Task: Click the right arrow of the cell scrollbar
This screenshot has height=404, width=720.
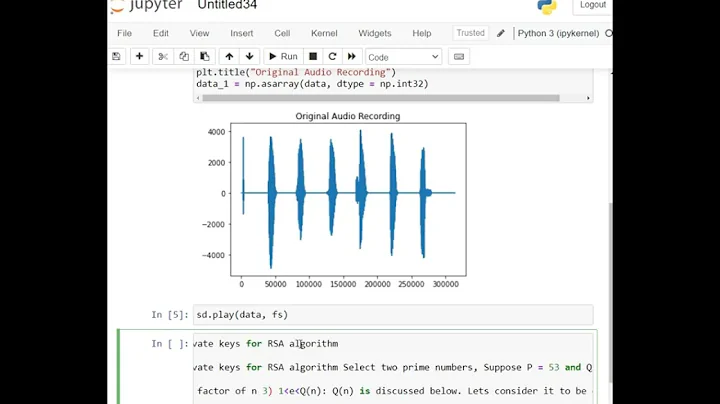Action: [x=588, y=98]
